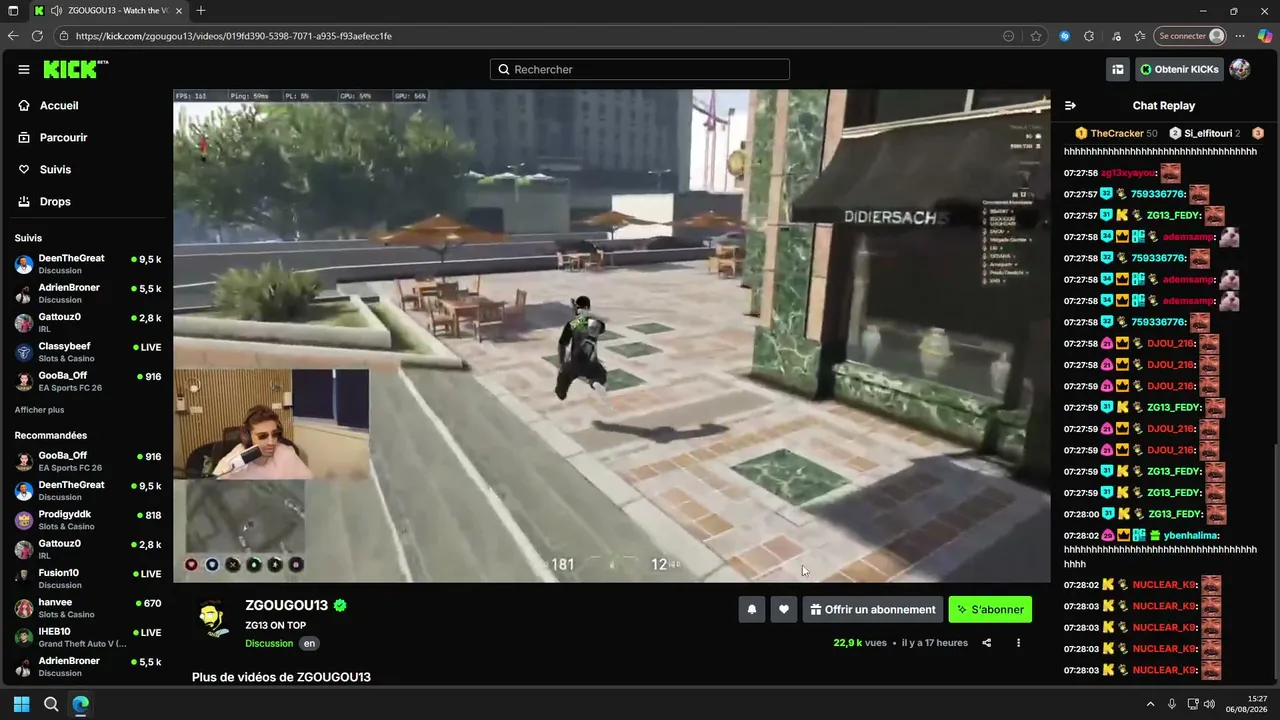Click the green S'abonner button
This screenshot has width=1280, height=720.
(990, 609)
